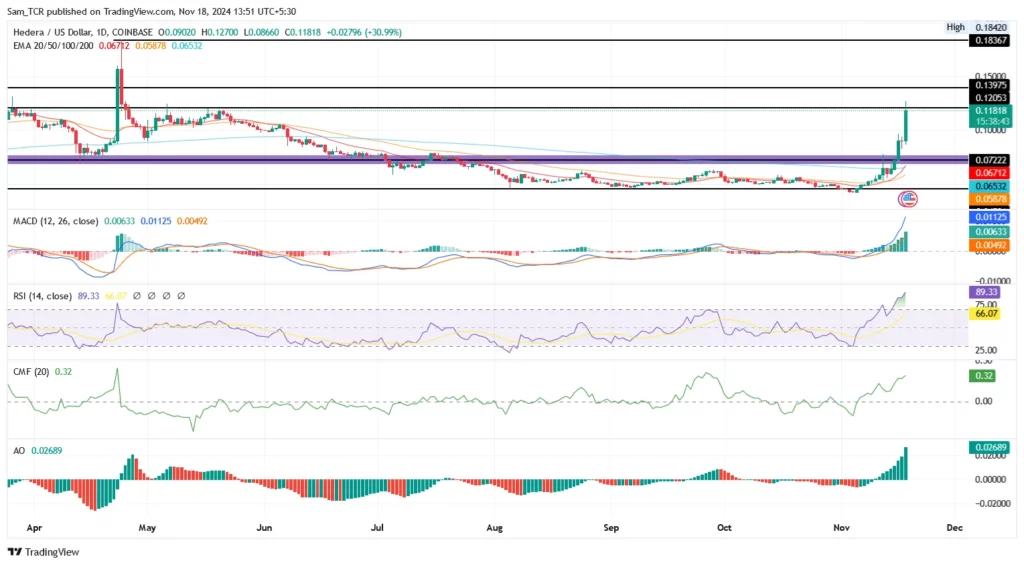Click the purple RSI axis label 89.33
The height and width of the screenshot is (565, 1024).
point(985,293)
